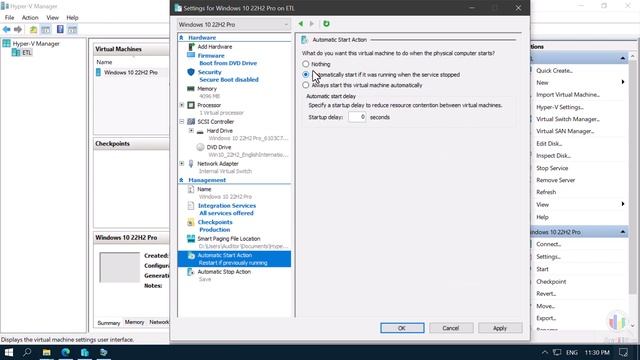
Task: Click Virtual Switch Manager action
Action: [568, 119]
